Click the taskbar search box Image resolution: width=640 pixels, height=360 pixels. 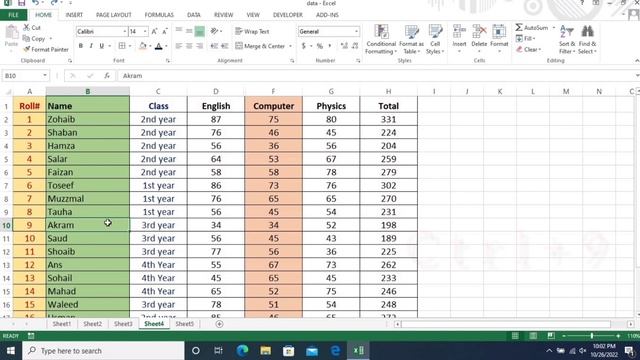pos(104,351)
